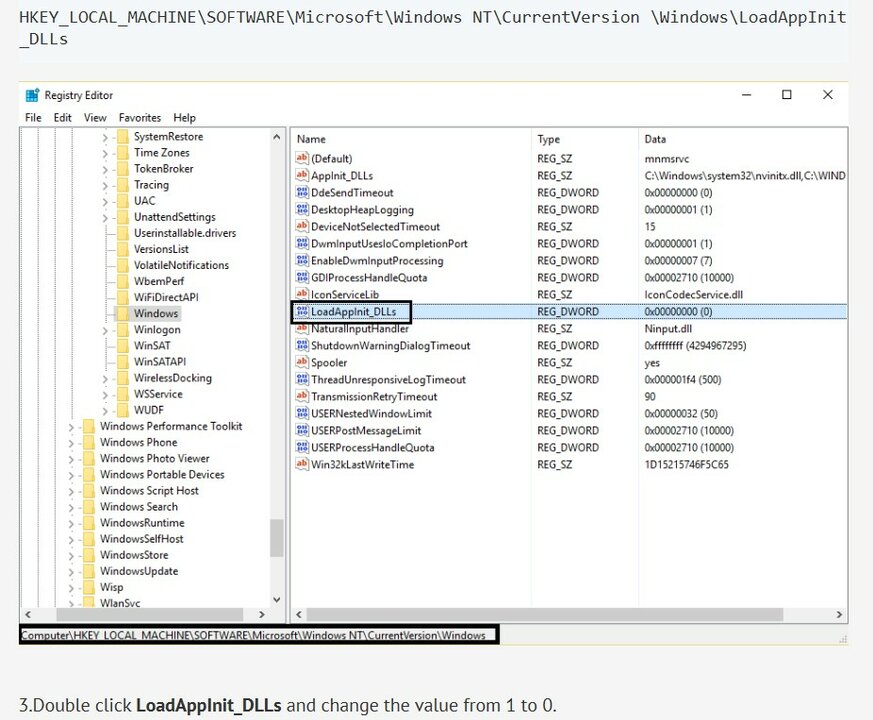Select the WiFiDirectAPI key
This screenshot has height=720, width=873.
click(166, 297)
